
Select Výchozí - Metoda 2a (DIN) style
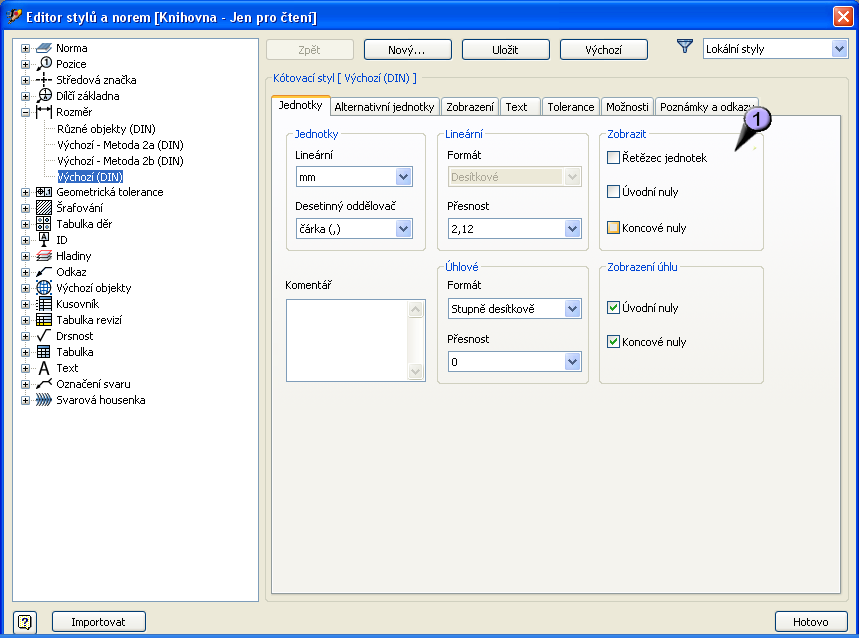(120, 145)
